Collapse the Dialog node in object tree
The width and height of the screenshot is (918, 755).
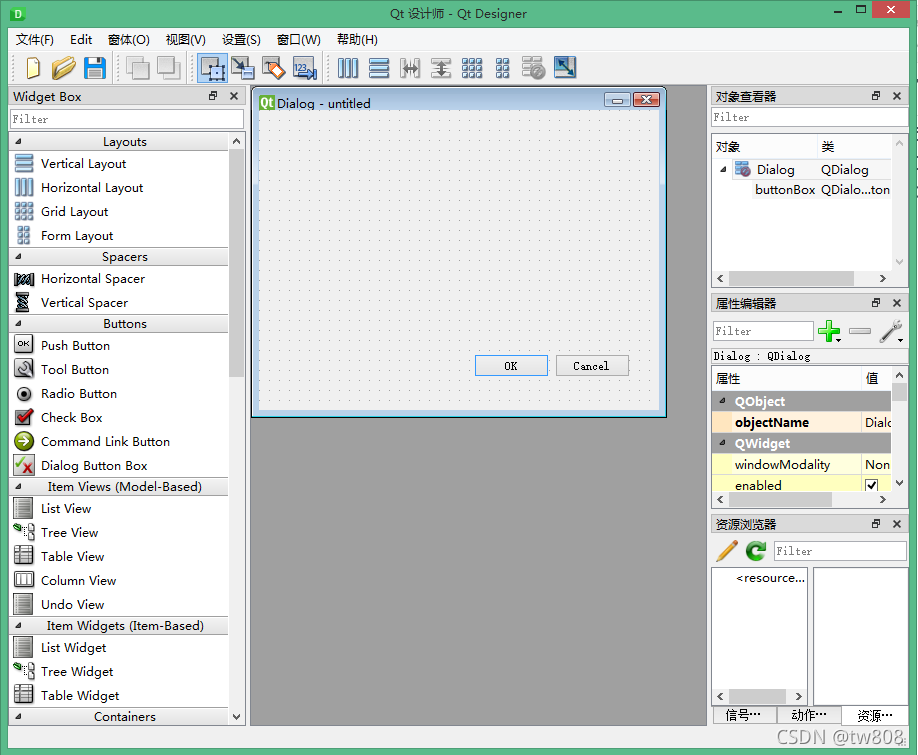[x=723, y=170]
